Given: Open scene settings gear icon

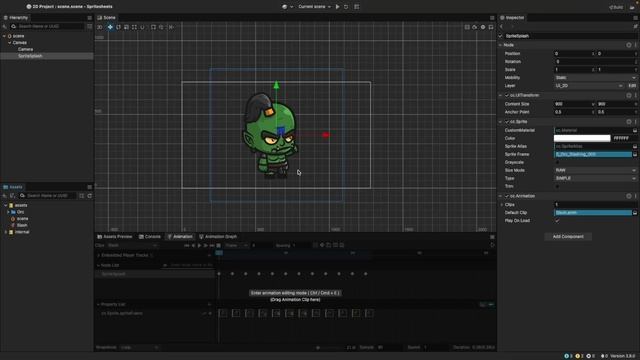Looking at the screenshot, I should point(483,27).
